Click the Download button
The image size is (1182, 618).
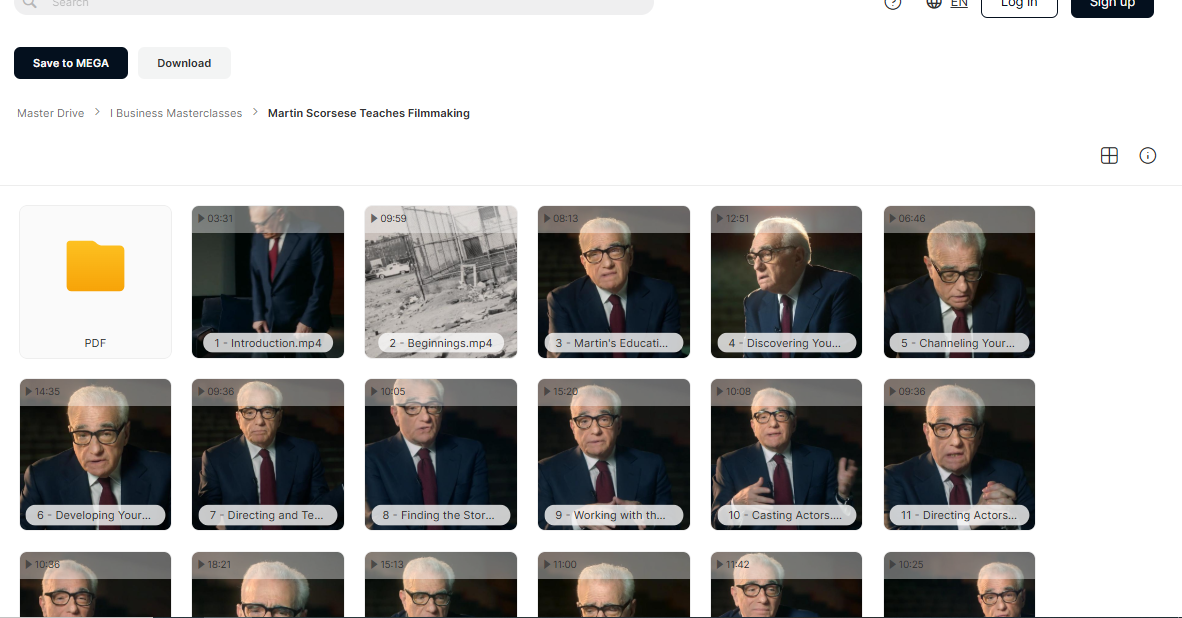point(184,63)
